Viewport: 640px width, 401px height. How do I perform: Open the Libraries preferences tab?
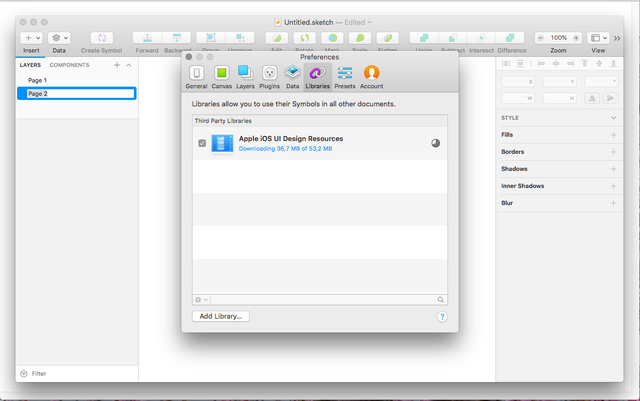(x=318, y=77)
